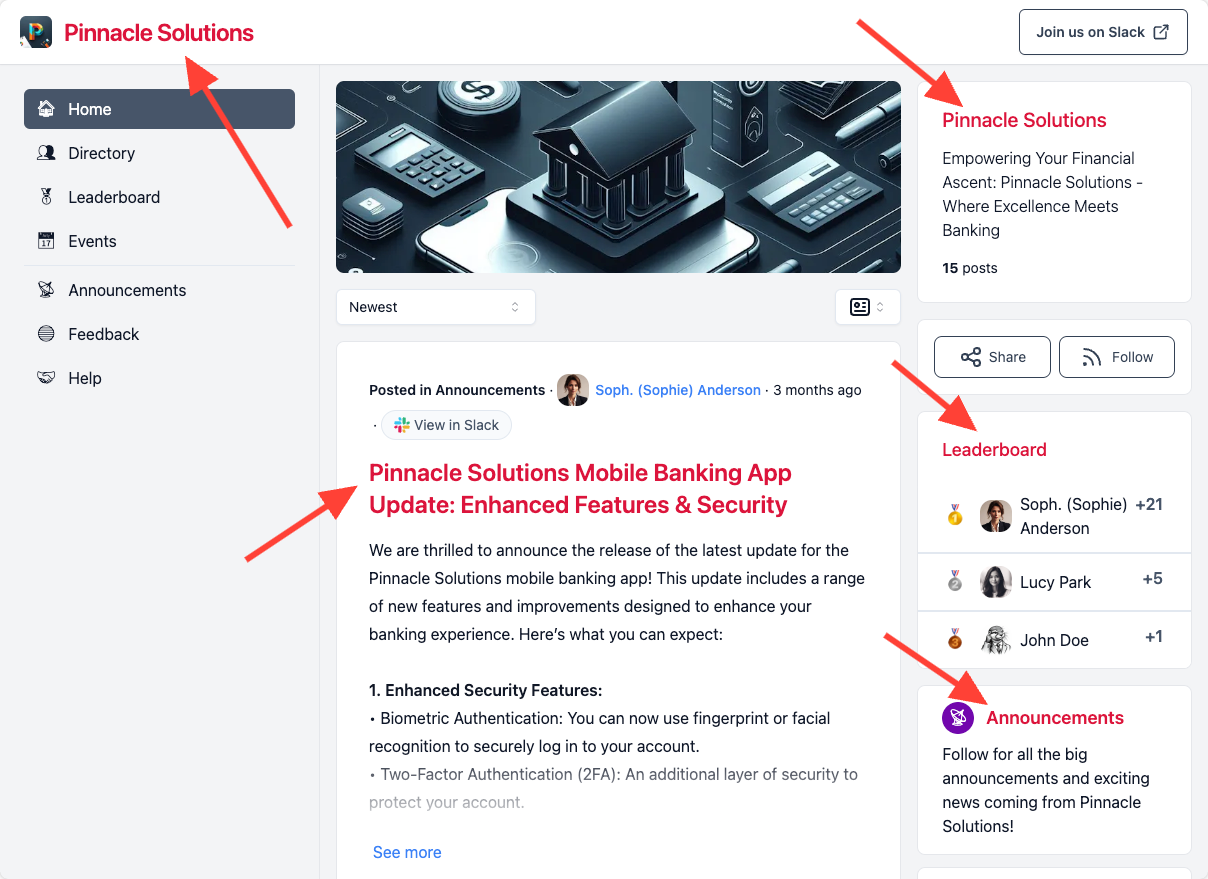This screenshot has width=1208, height=879.
Task: Open the Leaderboard trophy icon
Action: click(x=46, y=196)
